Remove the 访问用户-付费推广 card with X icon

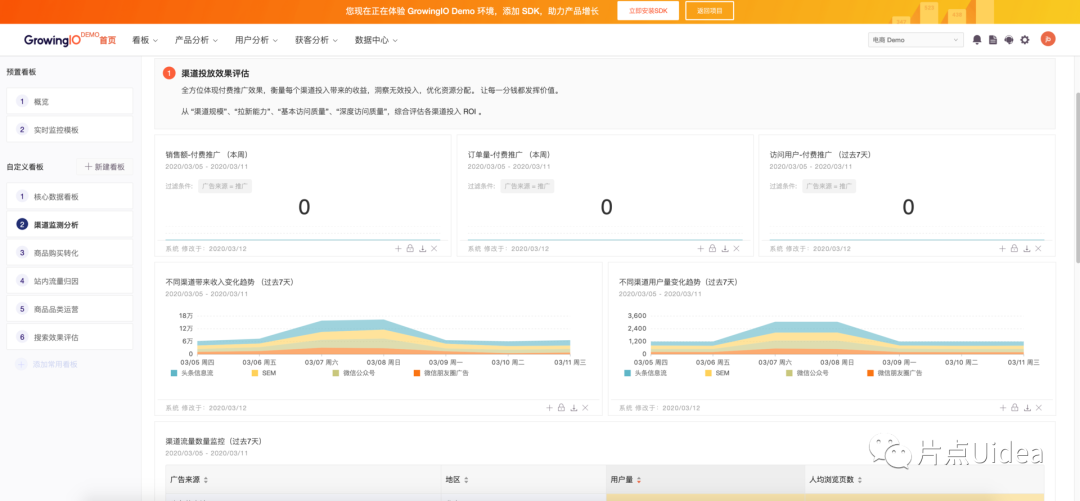click(x=1038, y=248)
